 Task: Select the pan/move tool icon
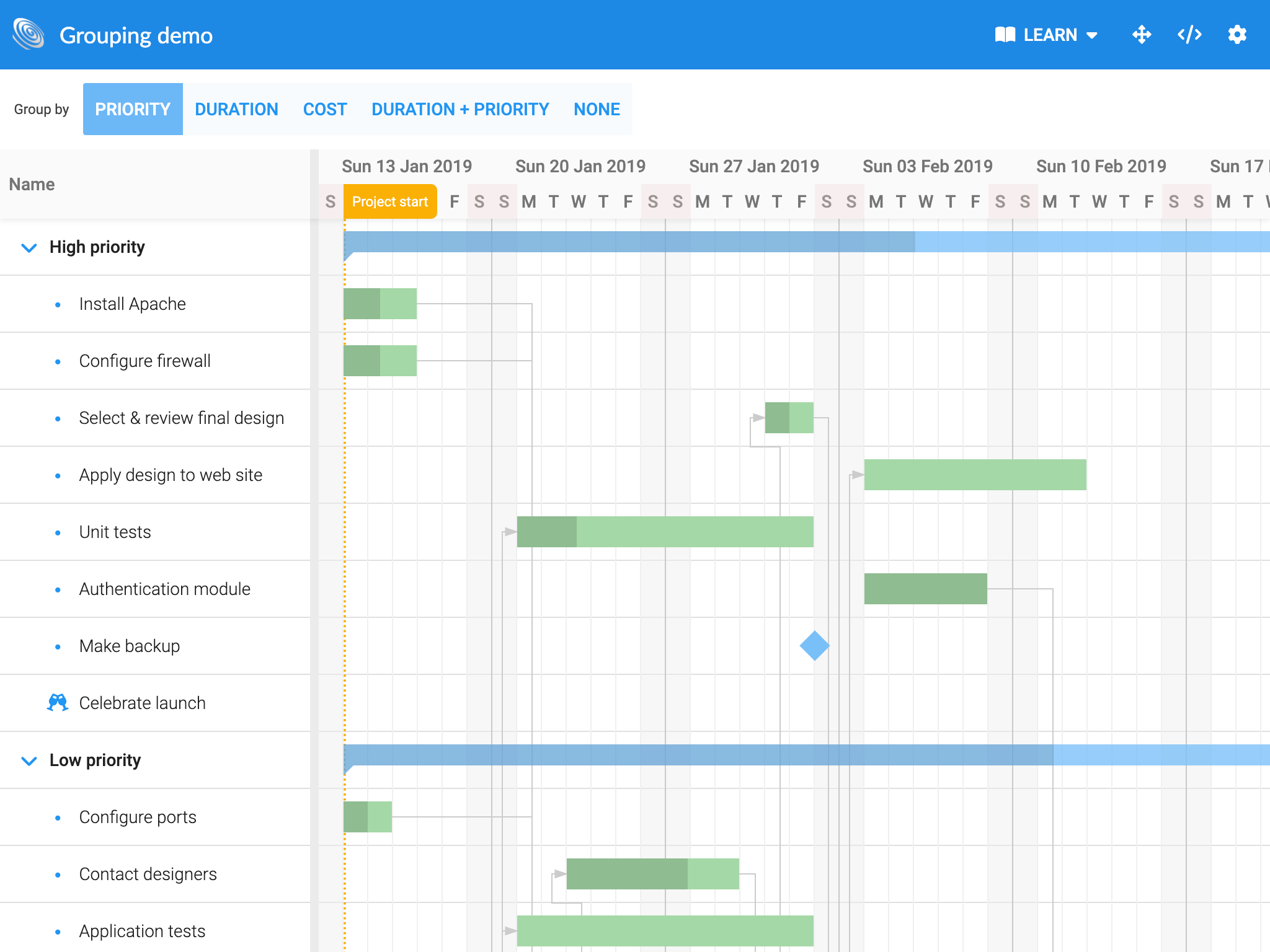(x=1142, y=35)
